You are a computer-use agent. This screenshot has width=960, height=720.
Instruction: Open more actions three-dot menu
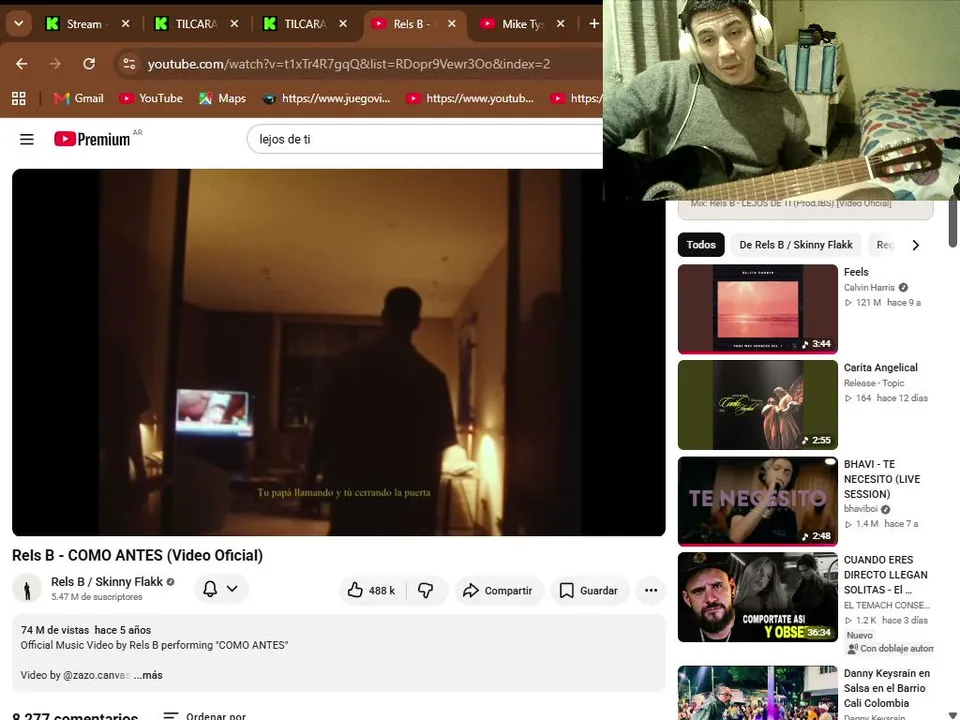click(651, 590)
